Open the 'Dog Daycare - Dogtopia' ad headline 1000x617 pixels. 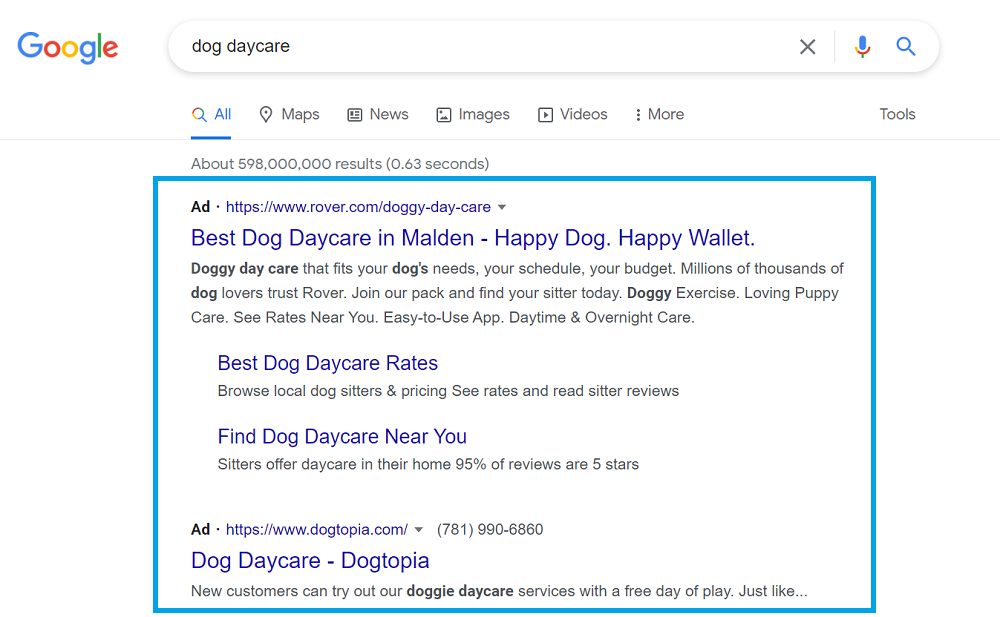coord(310,561)
